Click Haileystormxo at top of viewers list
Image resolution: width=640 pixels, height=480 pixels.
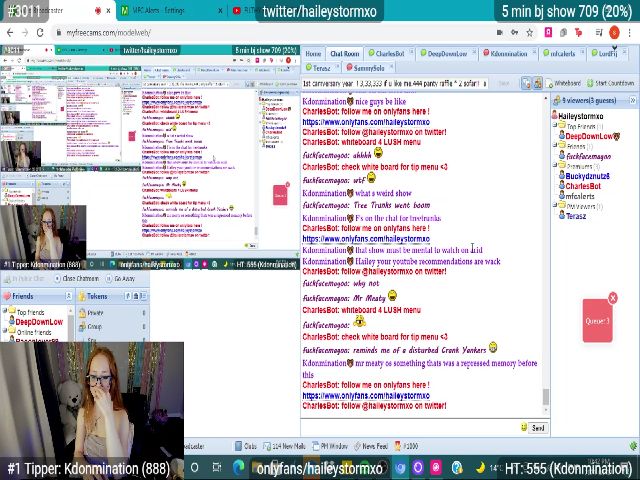point(580,116)
